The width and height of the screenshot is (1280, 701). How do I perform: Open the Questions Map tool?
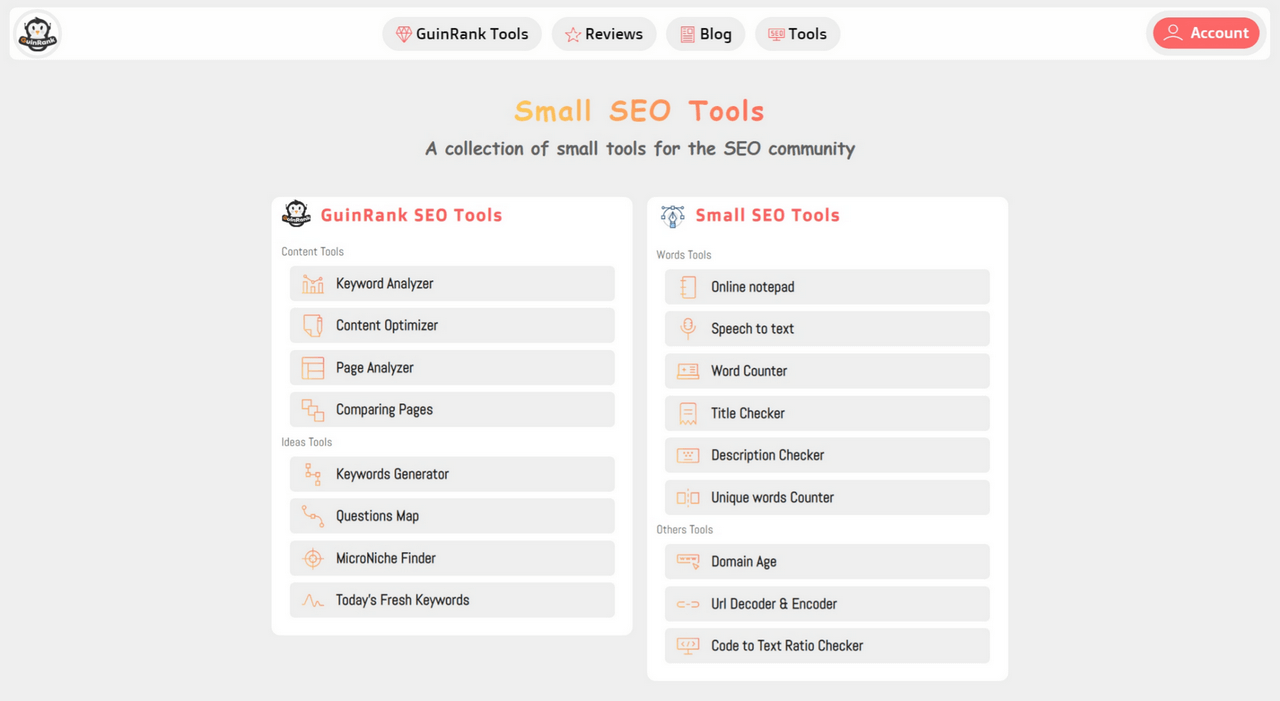click(x=452, y=517)
